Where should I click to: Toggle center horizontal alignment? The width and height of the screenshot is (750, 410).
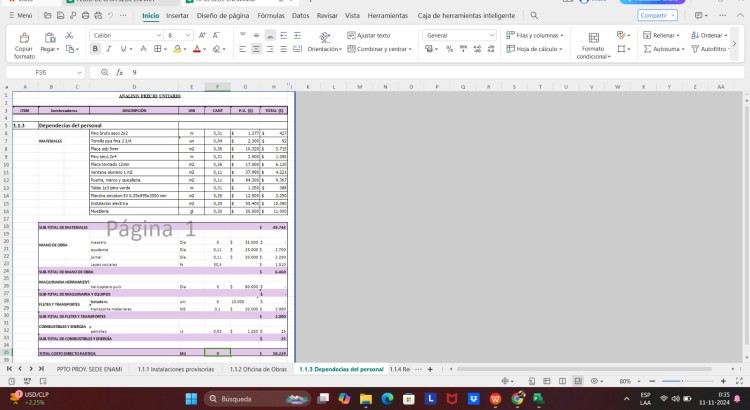point(256,49)
